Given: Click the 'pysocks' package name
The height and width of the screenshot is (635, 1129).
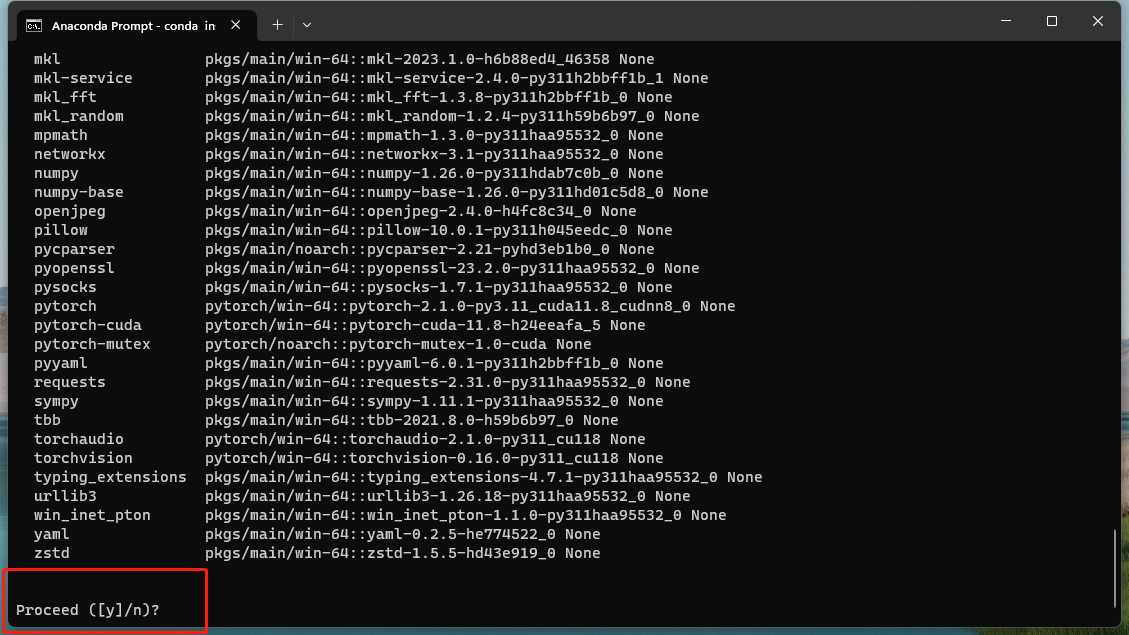Looking at the screenshot, I should tap(65, 287).
